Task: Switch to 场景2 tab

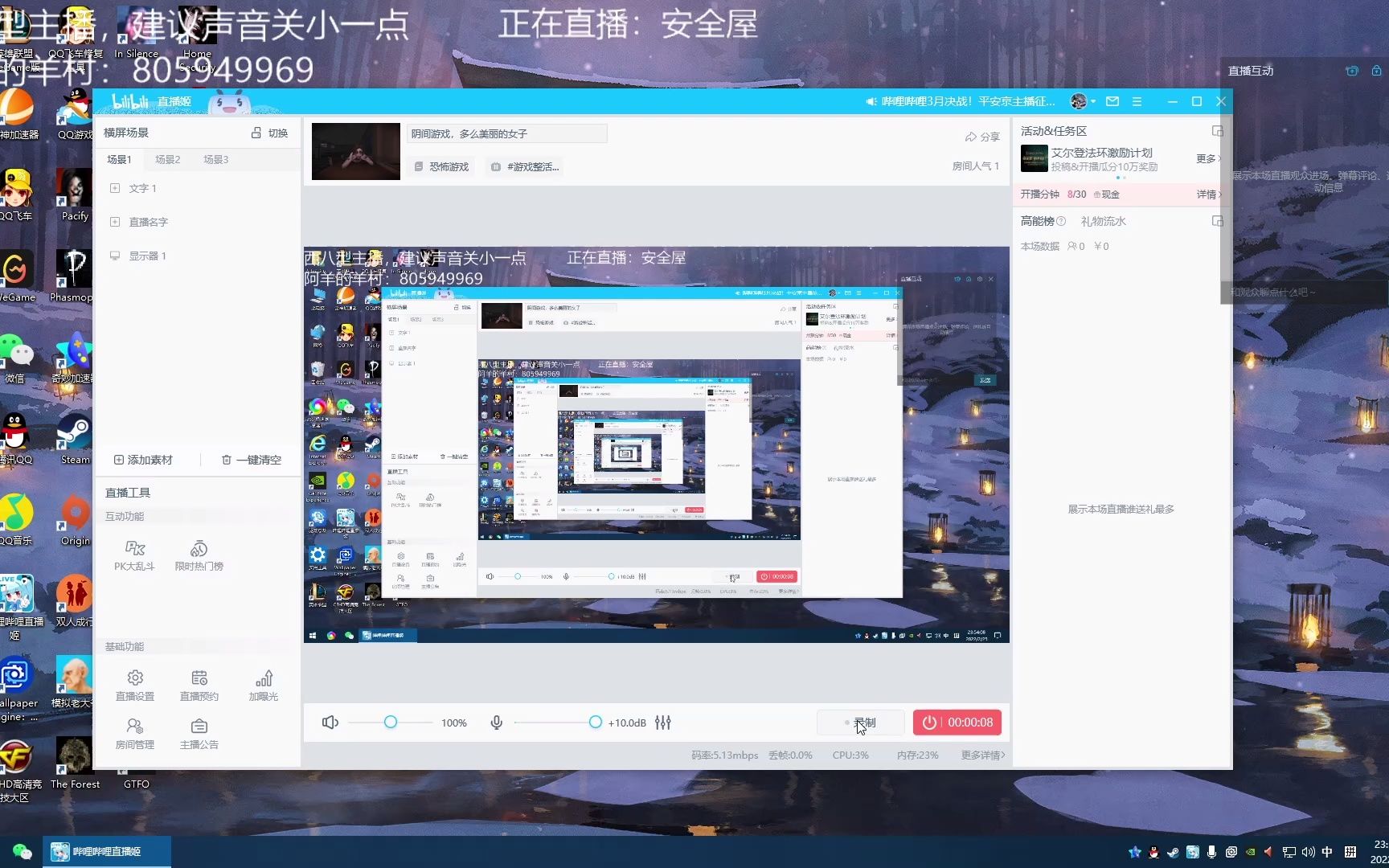Action: click(167, 159)
